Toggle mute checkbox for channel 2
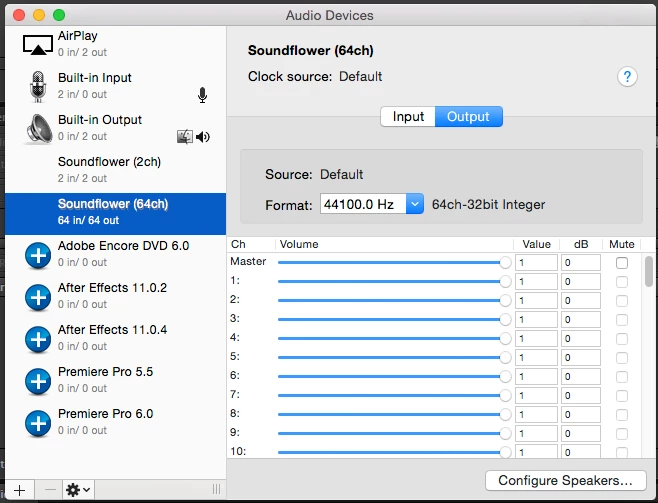 coord(622,301)
